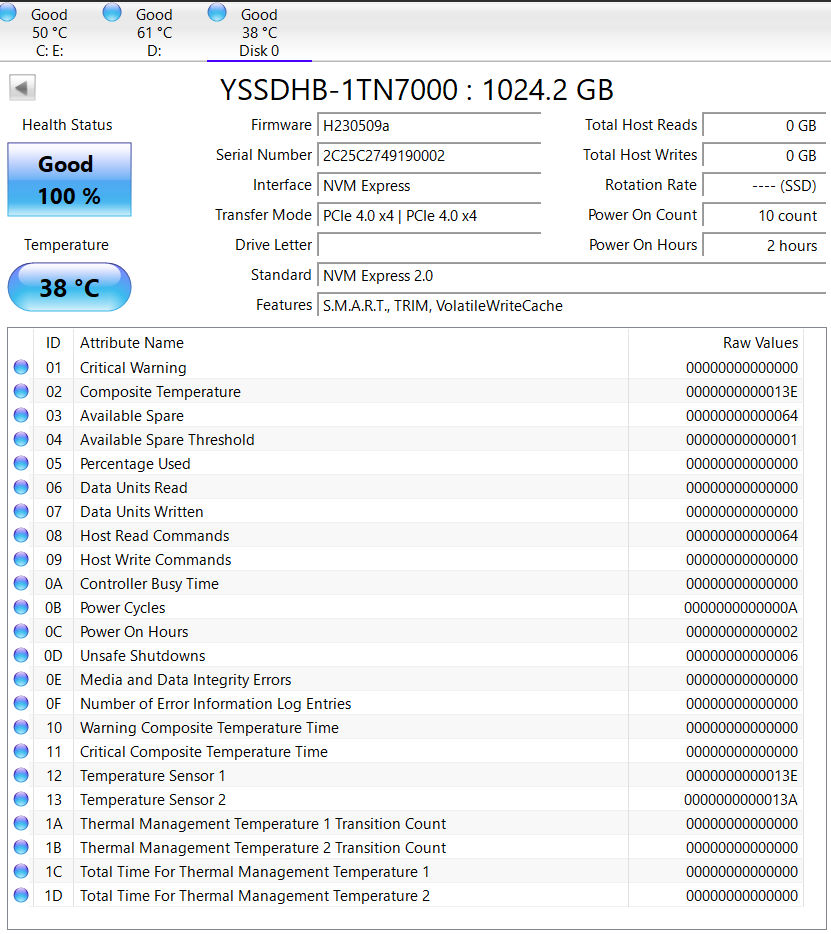Select the Firmware value H230509a
This screenshot has width=831, height=934.
click(429, 126)
